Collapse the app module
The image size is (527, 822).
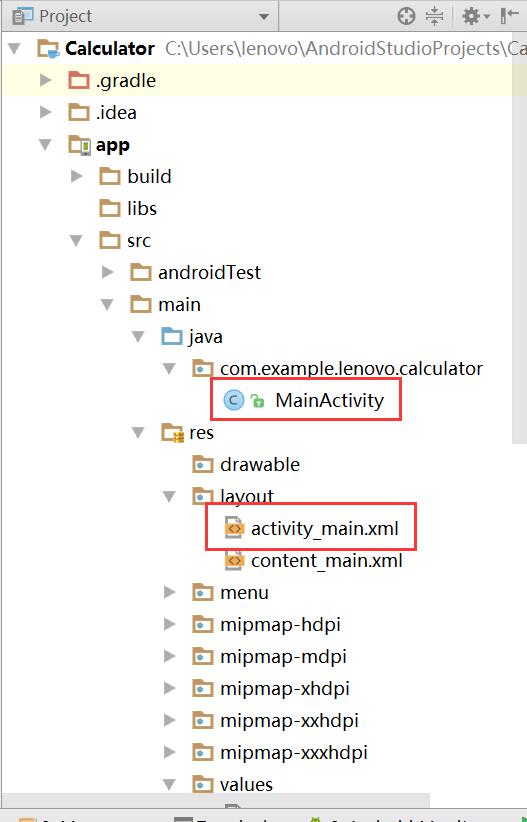click(46, 145)
